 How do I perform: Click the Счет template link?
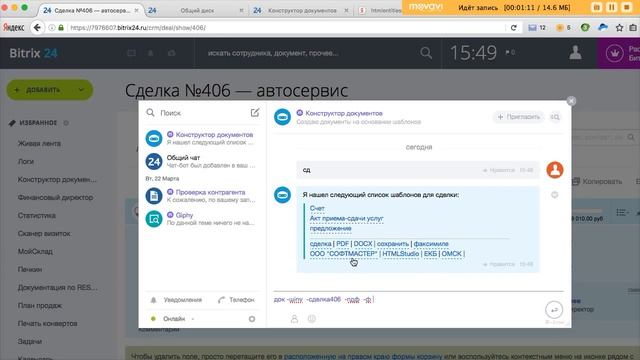coord(317,209)
